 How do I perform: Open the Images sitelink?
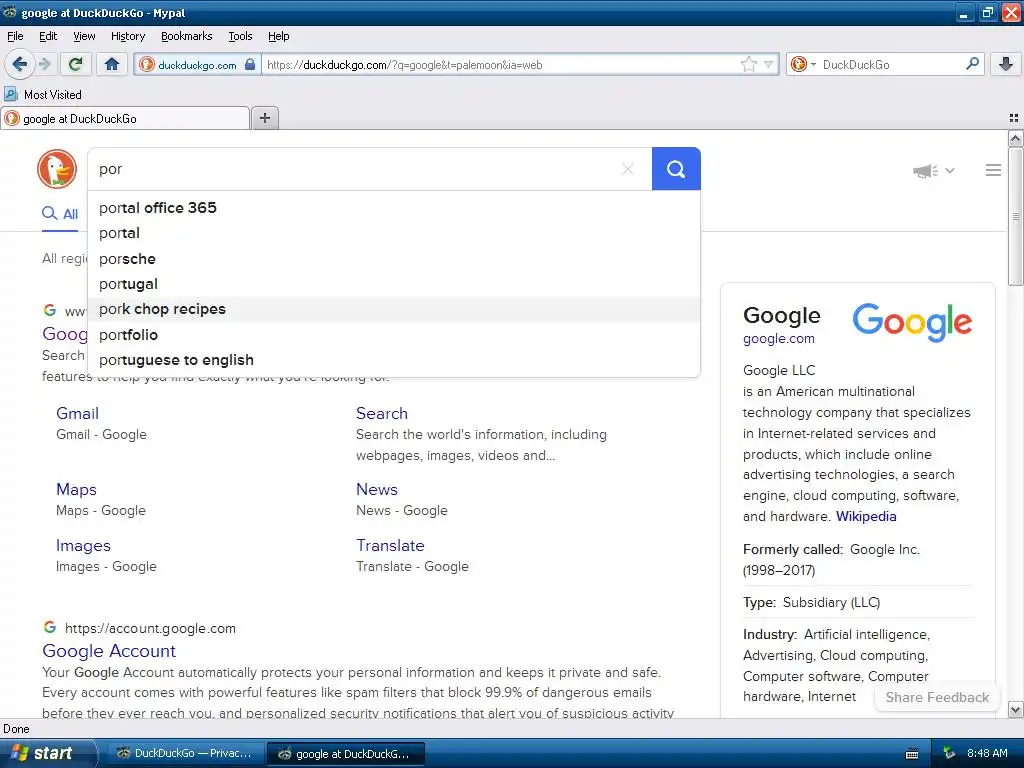tap(83, 545)
